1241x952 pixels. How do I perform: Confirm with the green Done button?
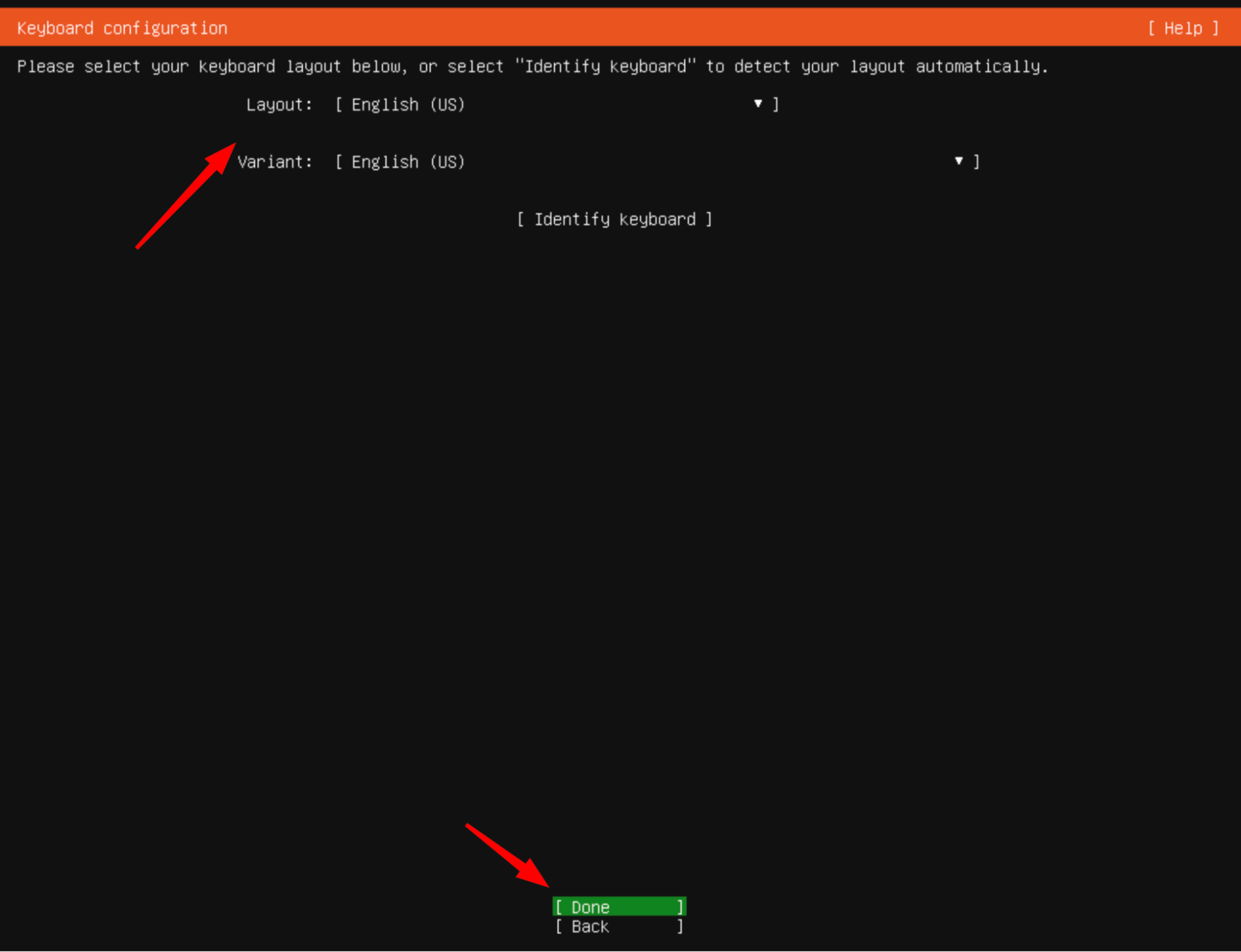tap(619, 907)
